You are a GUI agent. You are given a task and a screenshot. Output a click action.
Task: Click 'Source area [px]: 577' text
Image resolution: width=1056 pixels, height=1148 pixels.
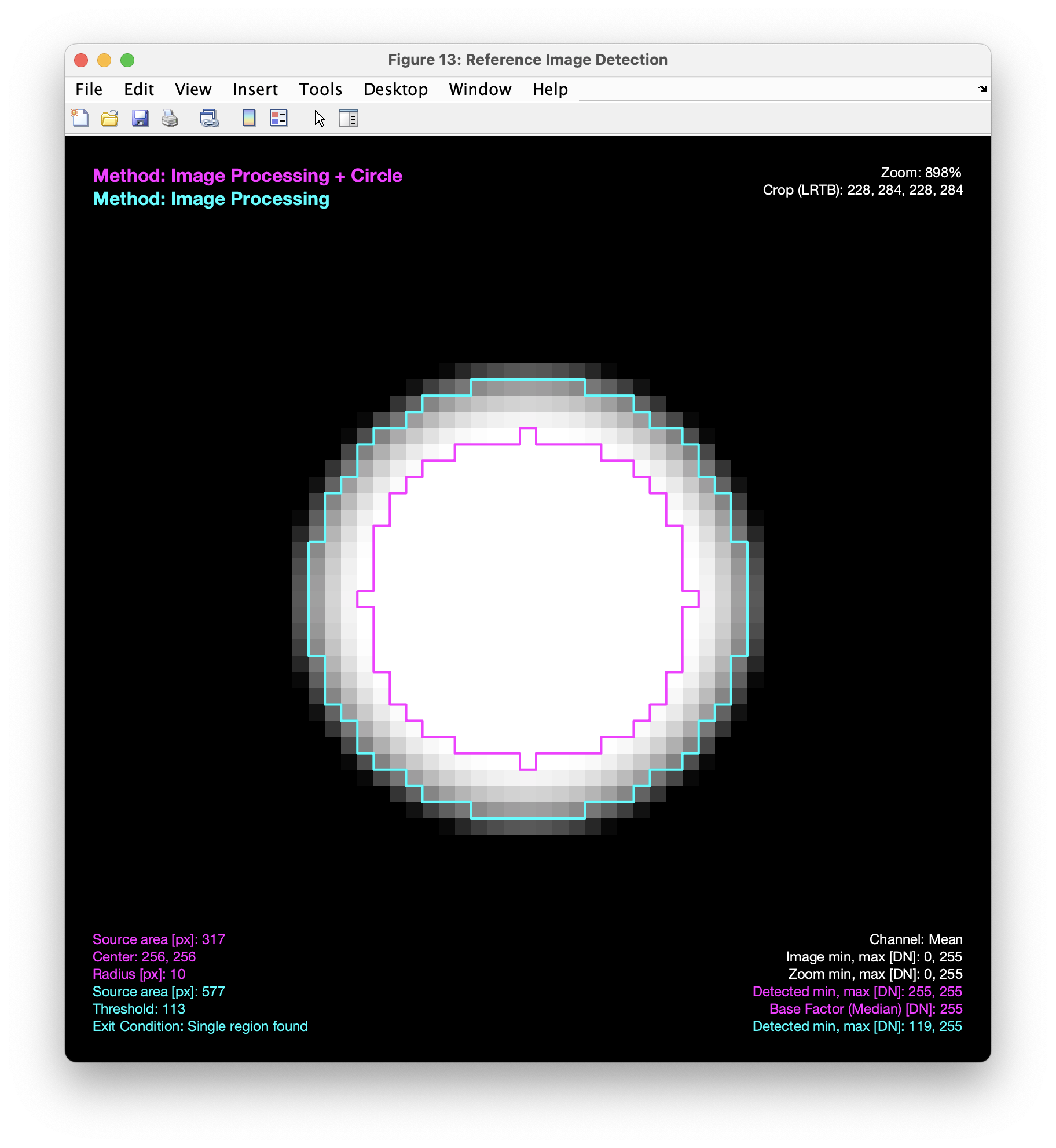tap(159, 992)
